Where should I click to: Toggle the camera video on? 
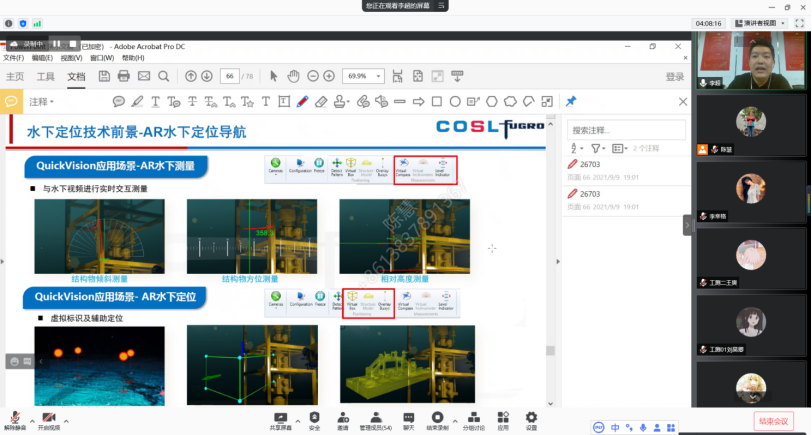pos(48,417)
